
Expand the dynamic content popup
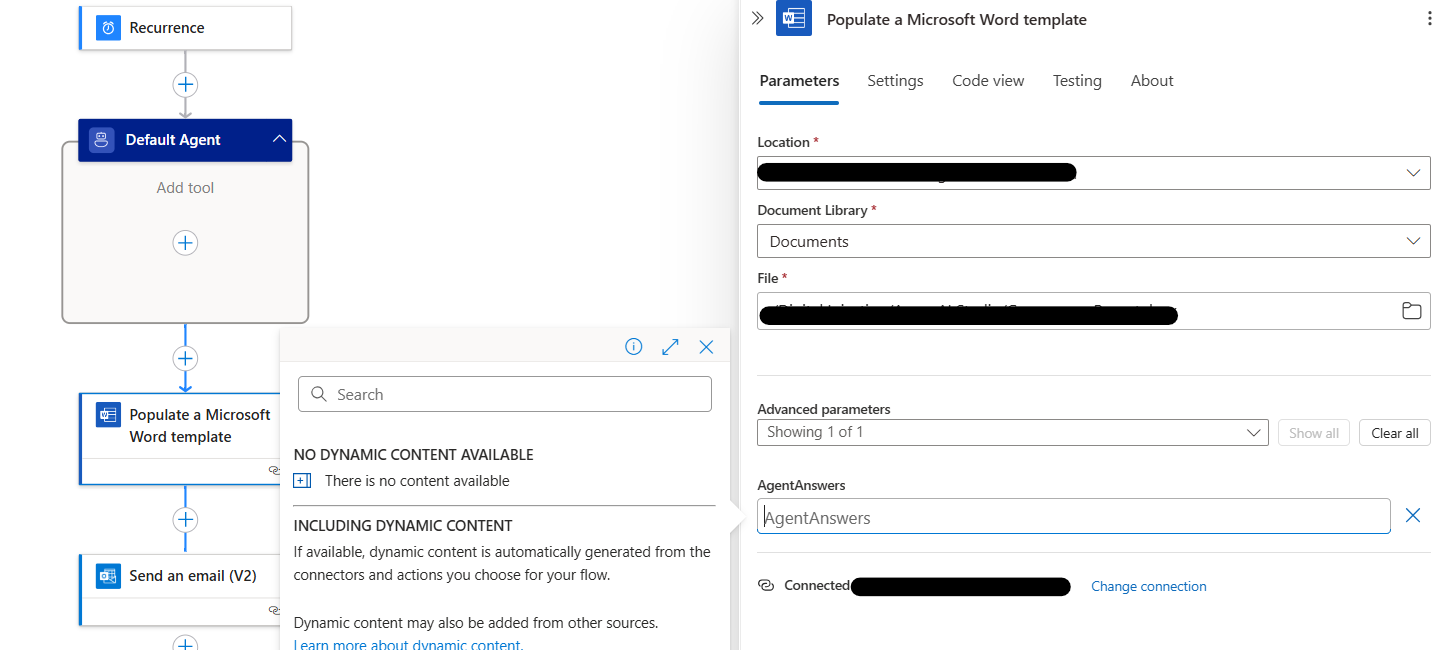point(670,347)
